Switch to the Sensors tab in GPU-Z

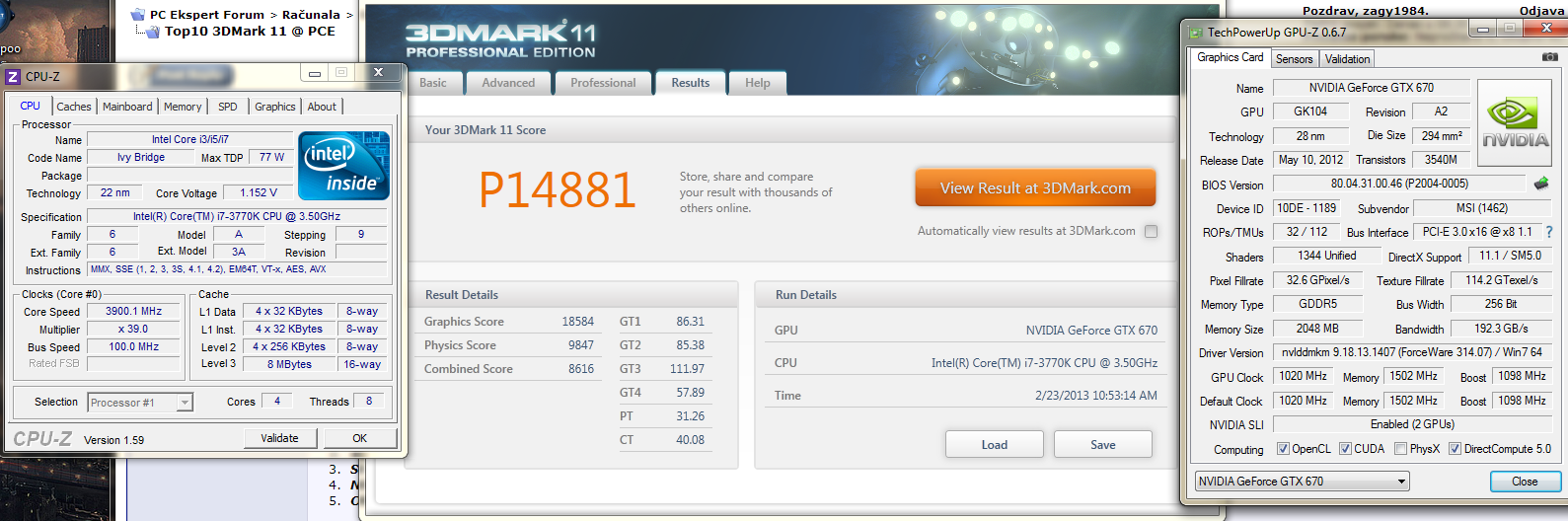[1294, 59]
